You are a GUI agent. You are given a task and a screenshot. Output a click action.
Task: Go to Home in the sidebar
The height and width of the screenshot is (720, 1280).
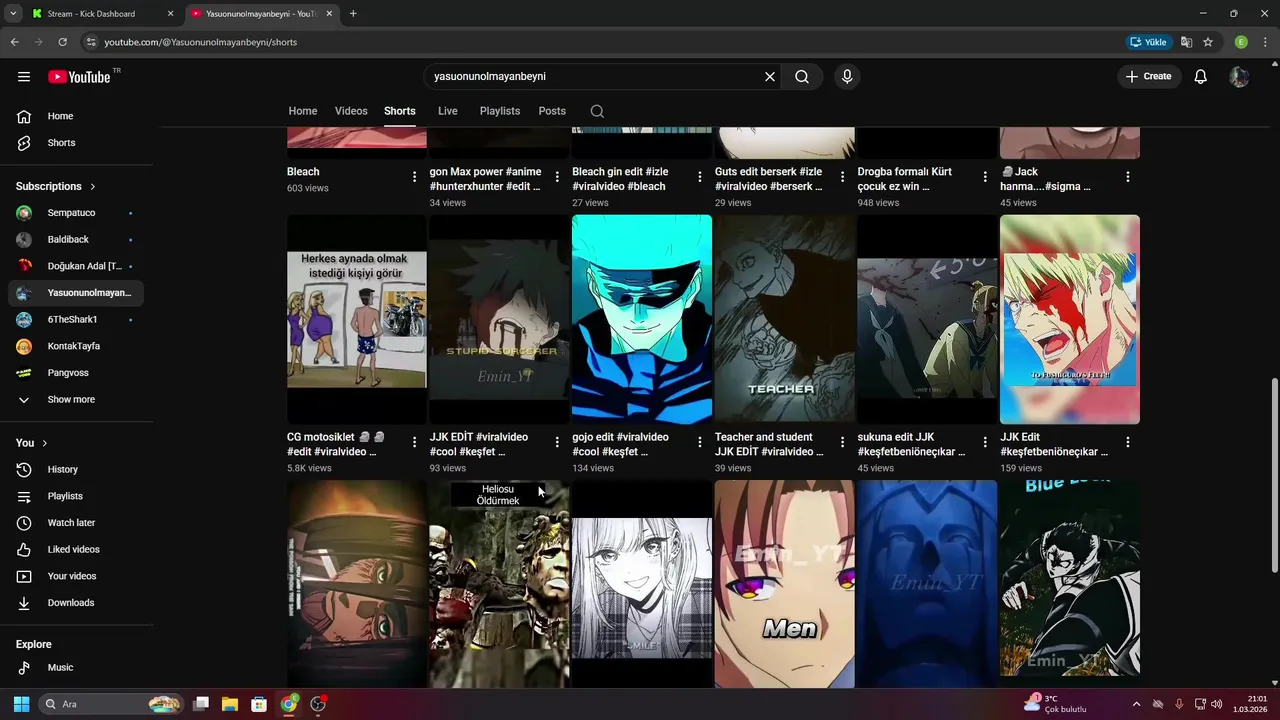[x=76, y=116]
